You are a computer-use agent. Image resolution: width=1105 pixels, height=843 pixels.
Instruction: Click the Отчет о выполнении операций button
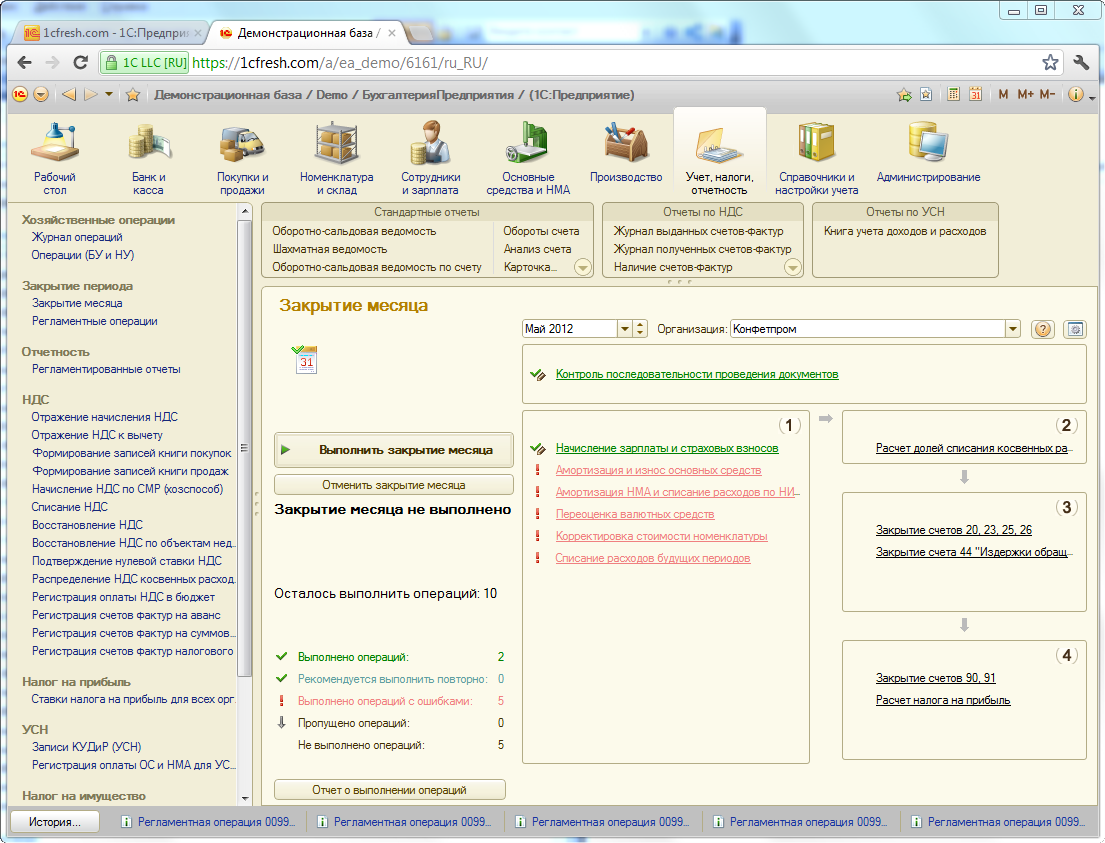click(x=389, y=790)
